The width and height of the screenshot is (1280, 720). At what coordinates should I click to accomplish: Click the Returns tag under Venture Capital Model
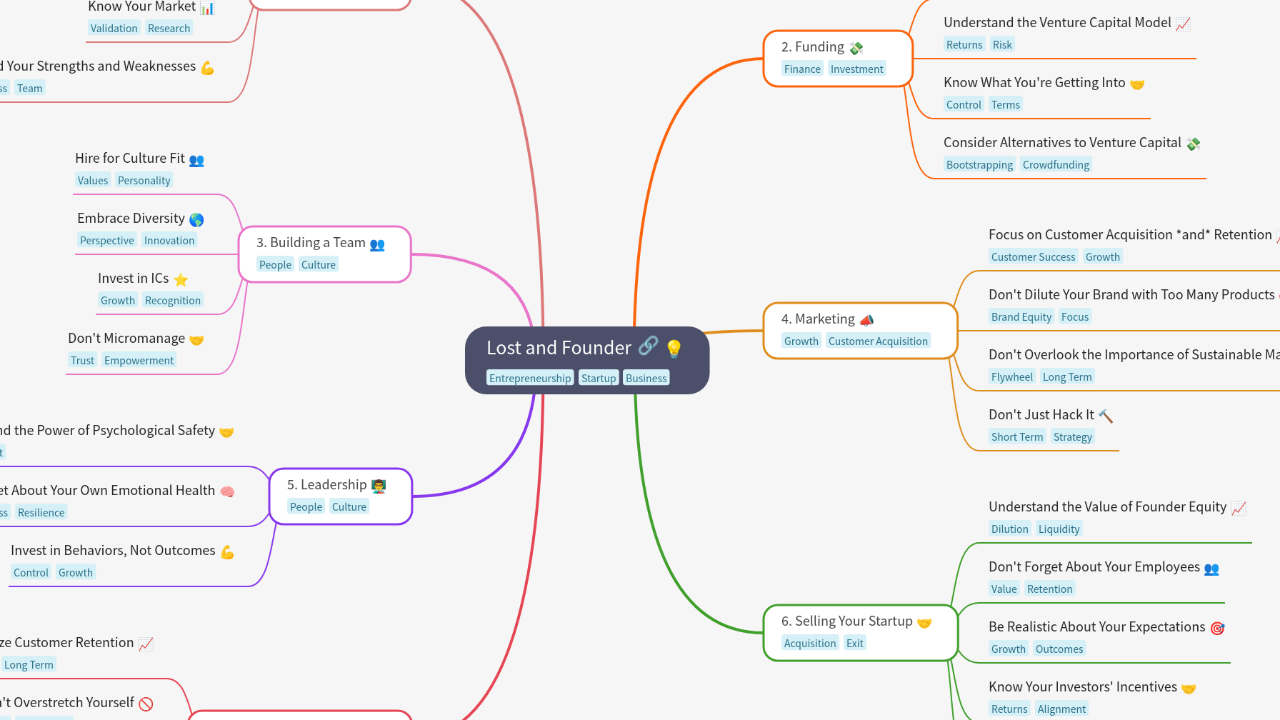click(x=964, y=45)
